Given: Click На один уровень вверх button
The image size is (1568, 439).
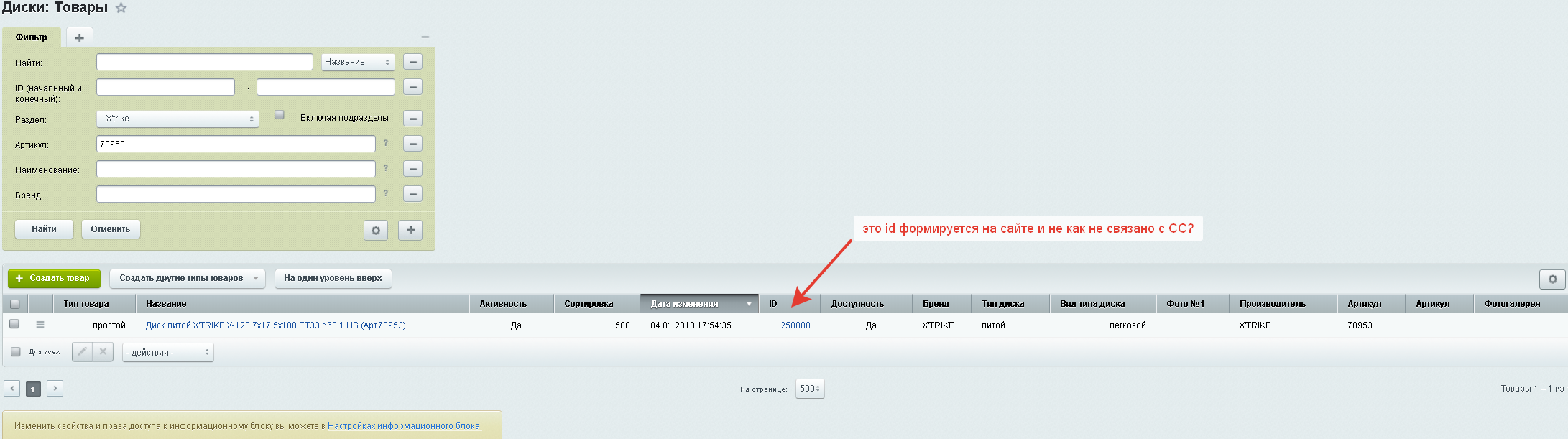Looking at the screenshot, I should point(333,278).
